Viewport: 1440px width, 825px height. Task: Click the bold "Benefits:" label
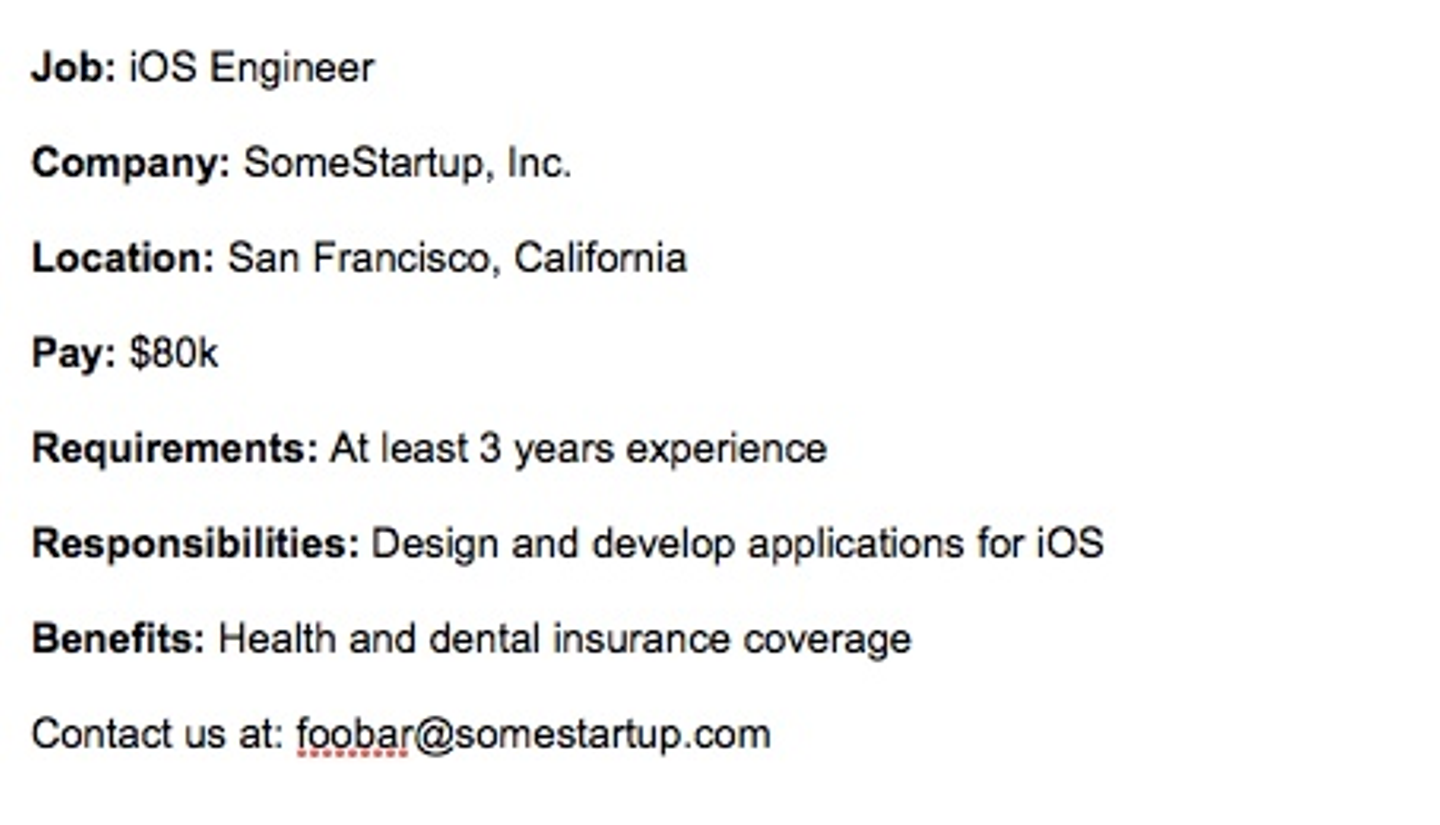click(x=118, y=639)
